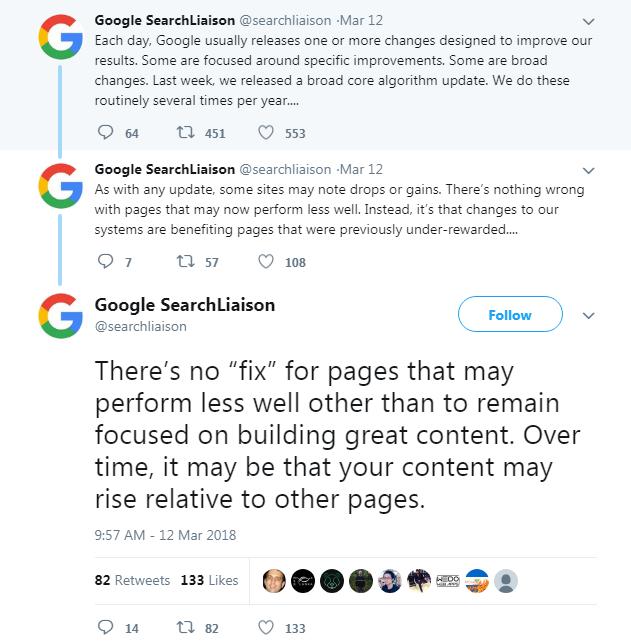
Task: Open the first tweet's dropdown chevron menu
Action: pos(588,21)
